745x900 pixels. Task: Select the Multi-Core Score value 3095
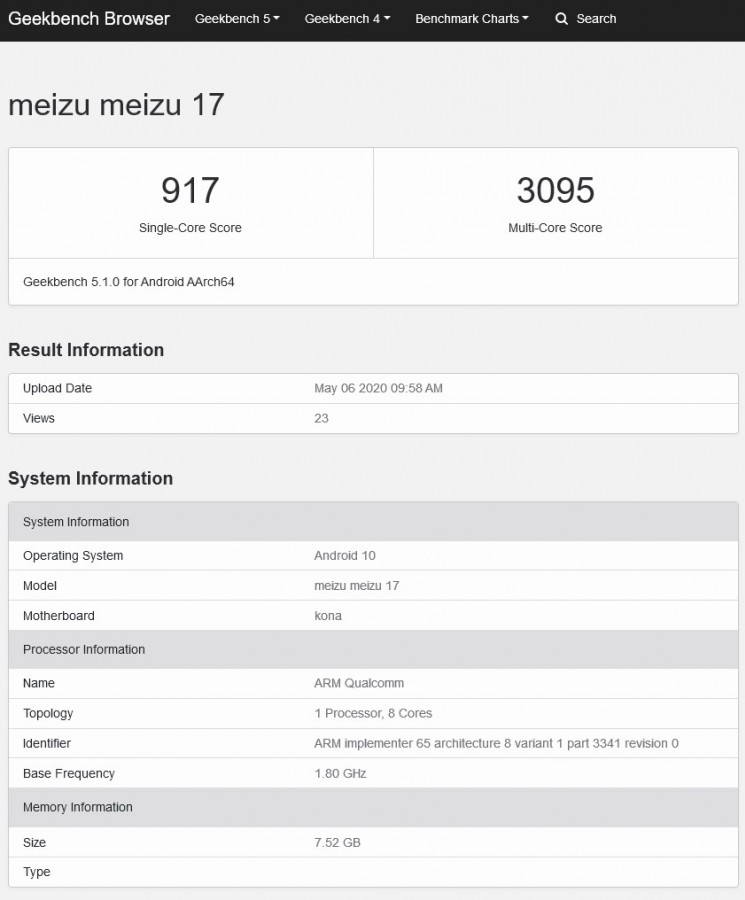[556, 189]
